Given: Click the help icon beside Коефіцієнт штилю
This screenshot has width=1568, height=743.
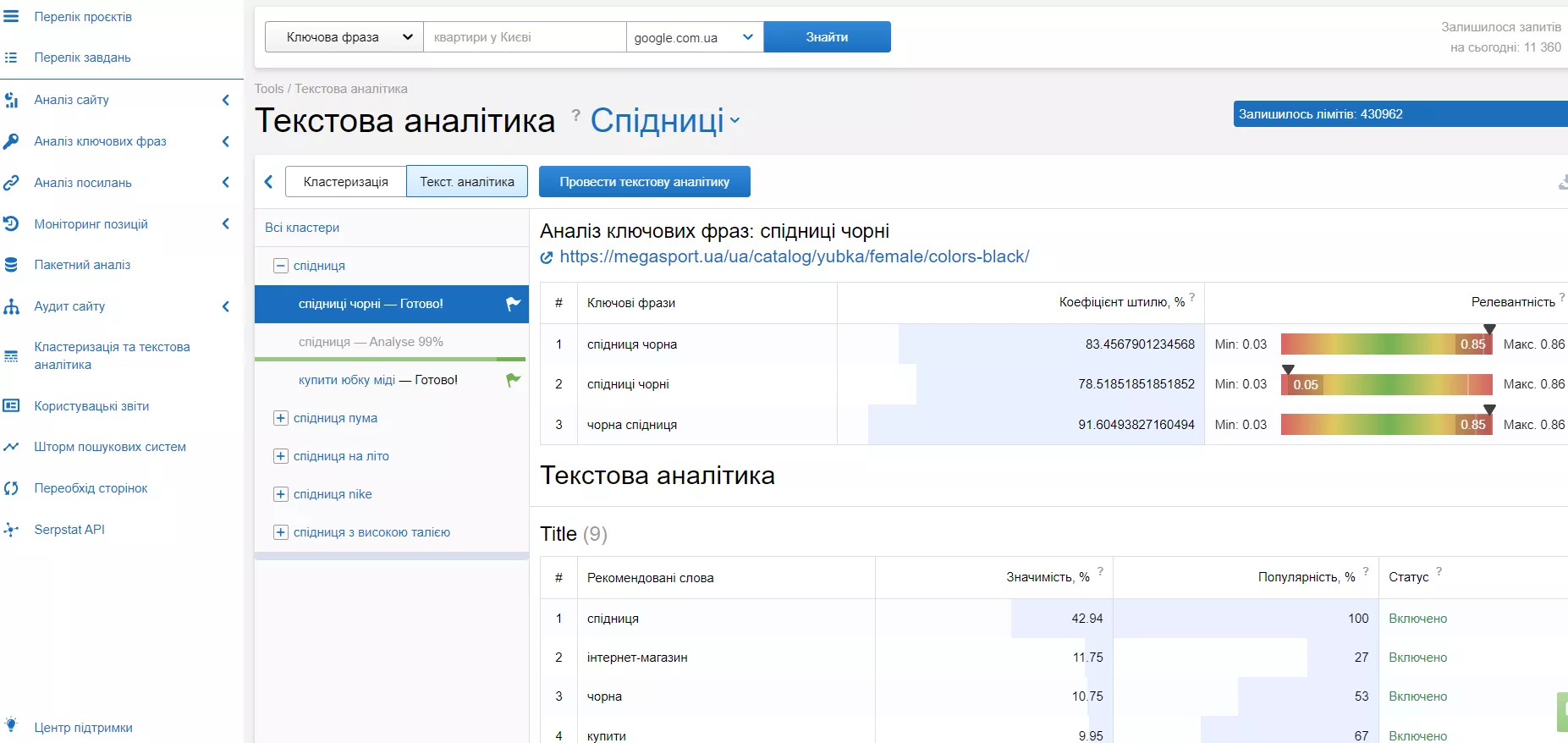Looking at the screenshot, I should click(x=1192, y=296).
